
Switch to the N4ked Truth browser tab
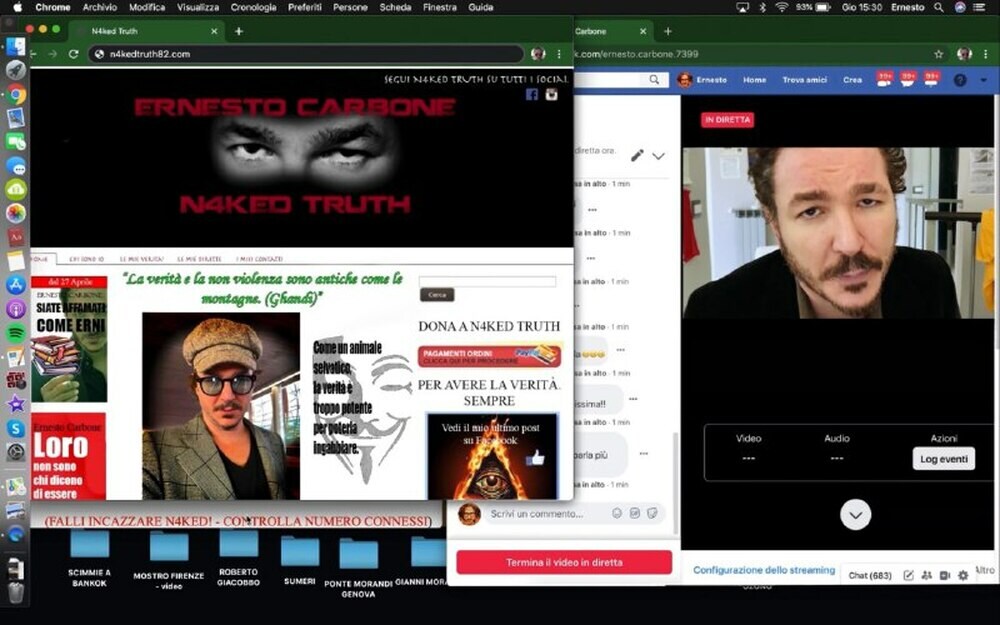(146, 31)
